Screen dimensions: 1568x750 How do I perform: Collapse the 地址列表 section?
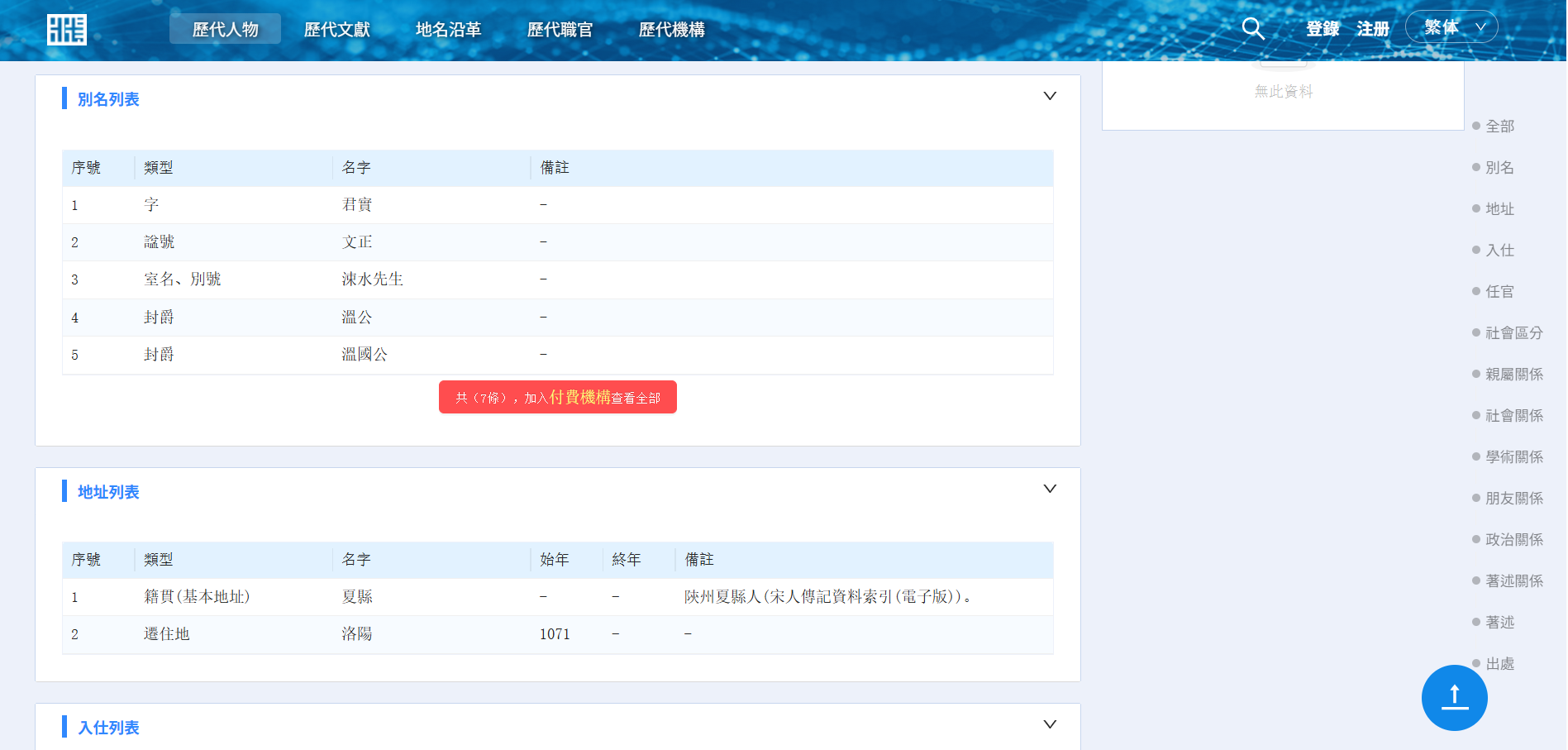(1050, 489)
